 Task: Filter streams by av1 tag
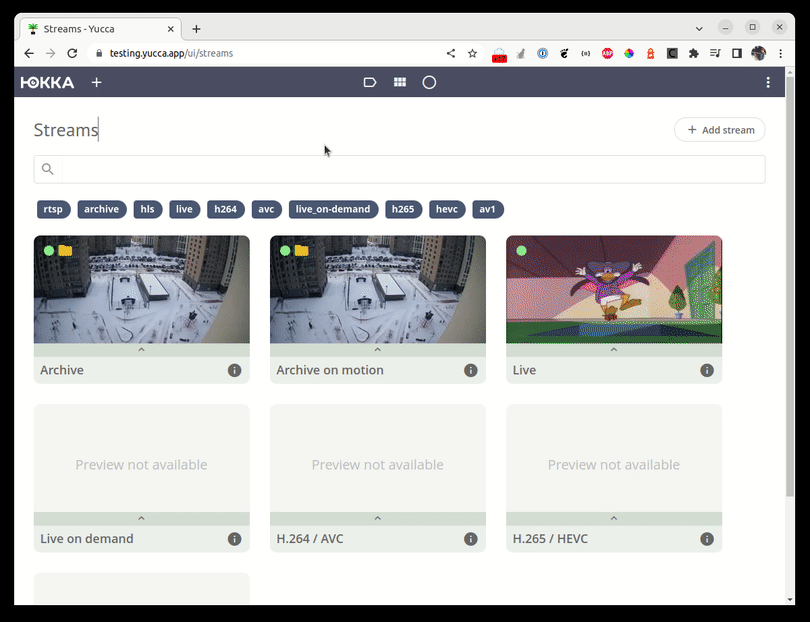pos(488,209)
